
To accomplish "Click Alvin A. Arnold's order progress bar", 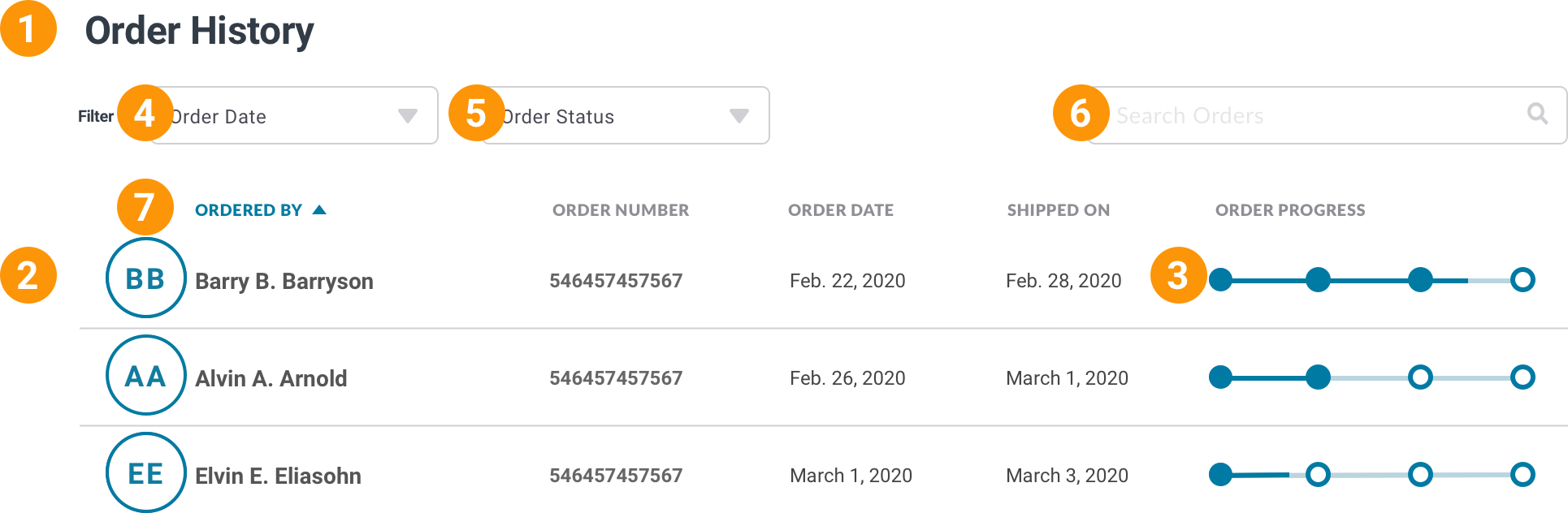I will 1373,377.
